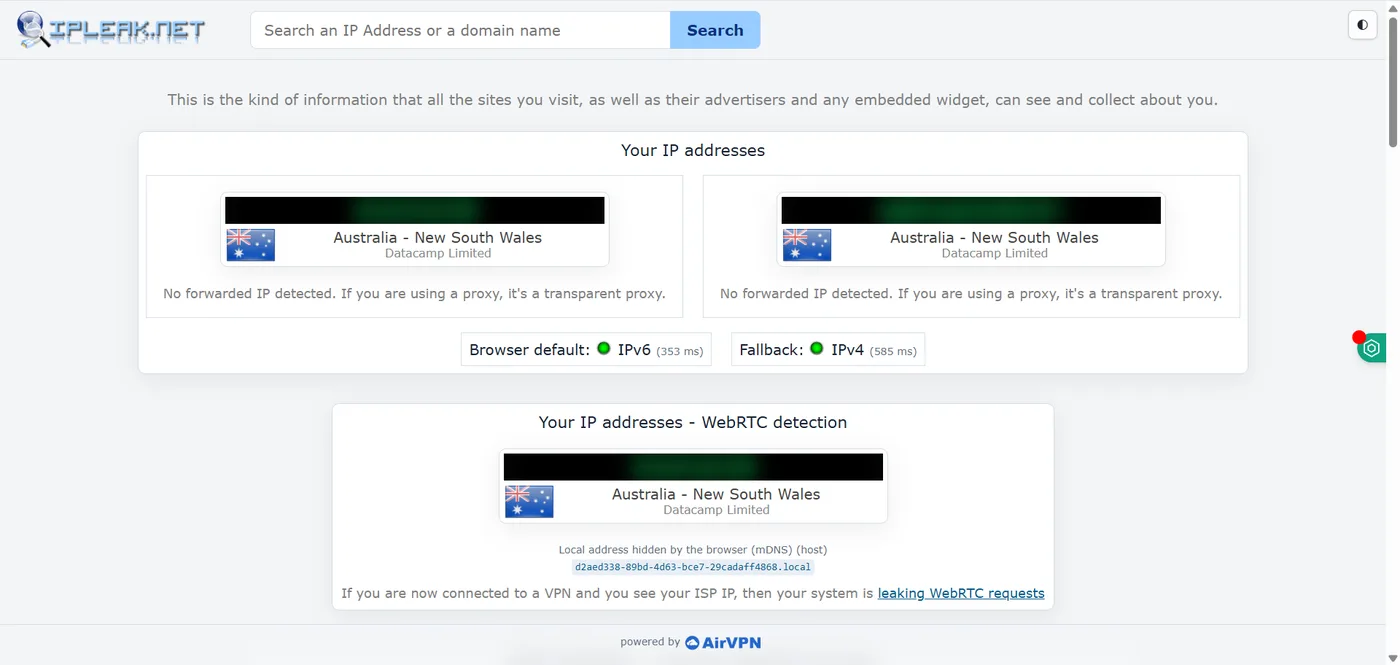Click the (353 ms) latency text

click(x=680, y=351)
